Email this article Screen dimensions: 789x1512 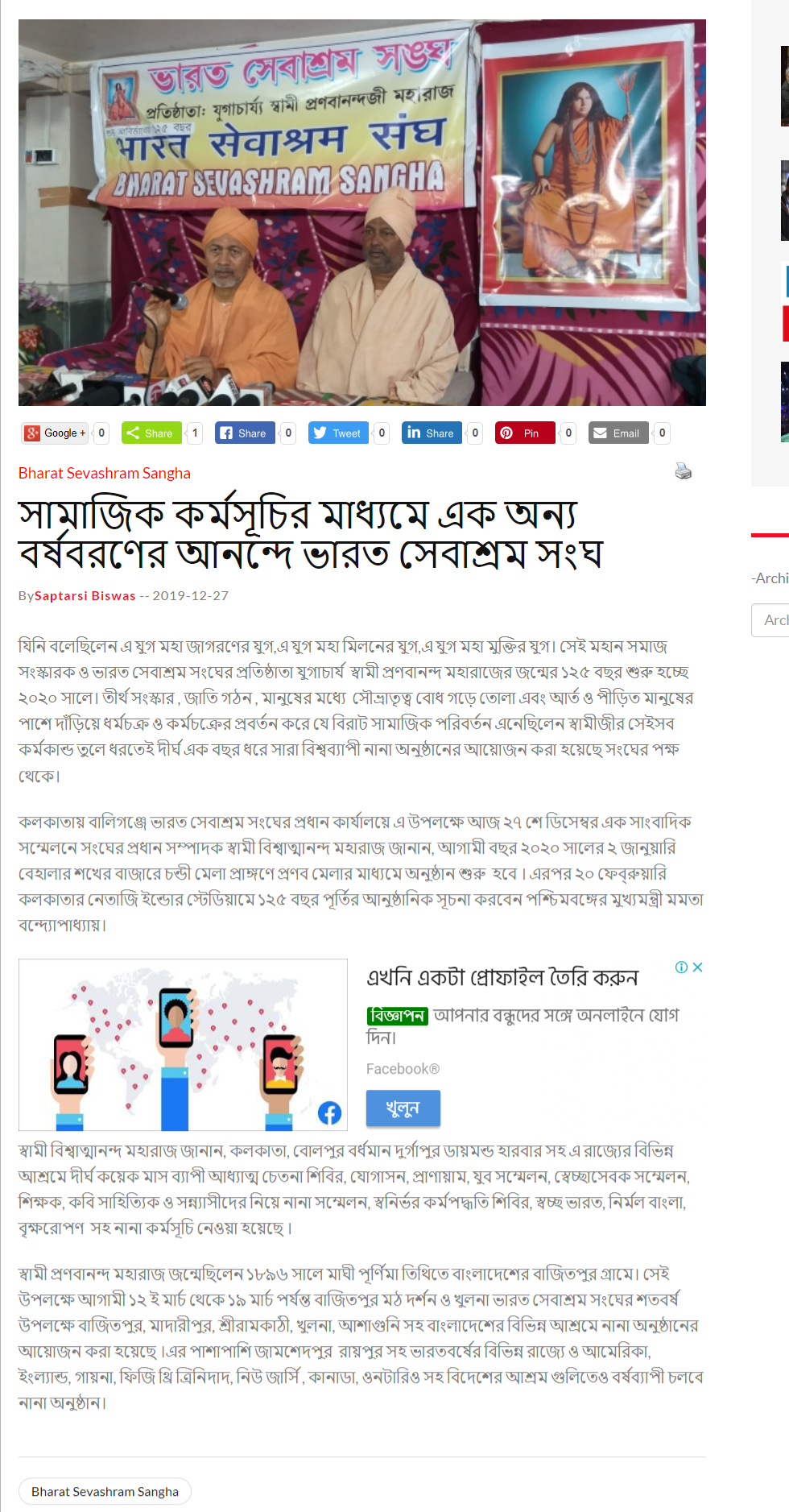(x=618, y=433)
